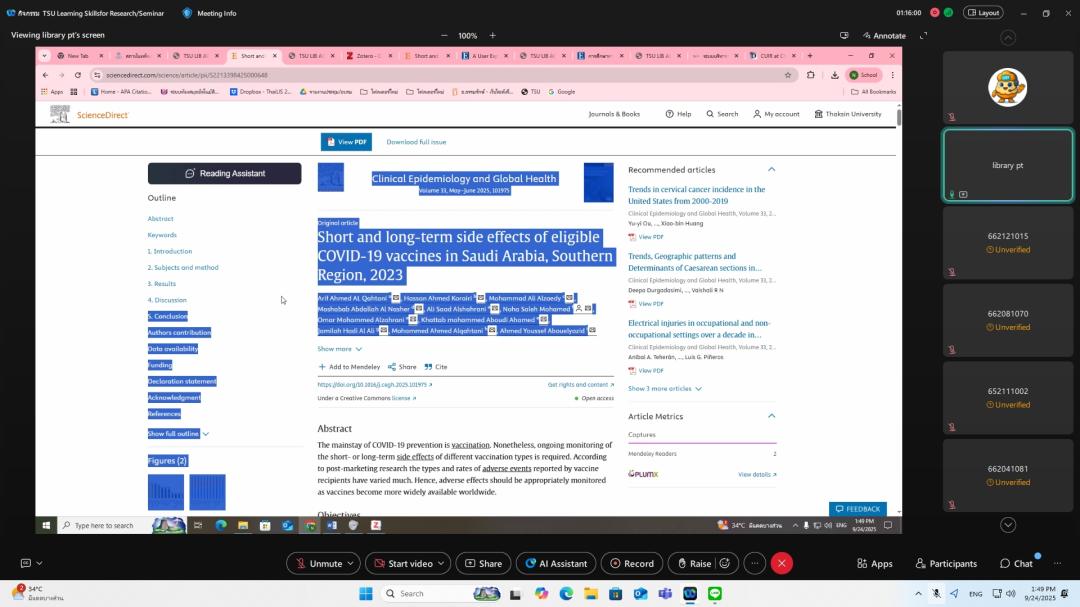Open Meeting Info
The image size is (1080, 607).
point(209,13)
